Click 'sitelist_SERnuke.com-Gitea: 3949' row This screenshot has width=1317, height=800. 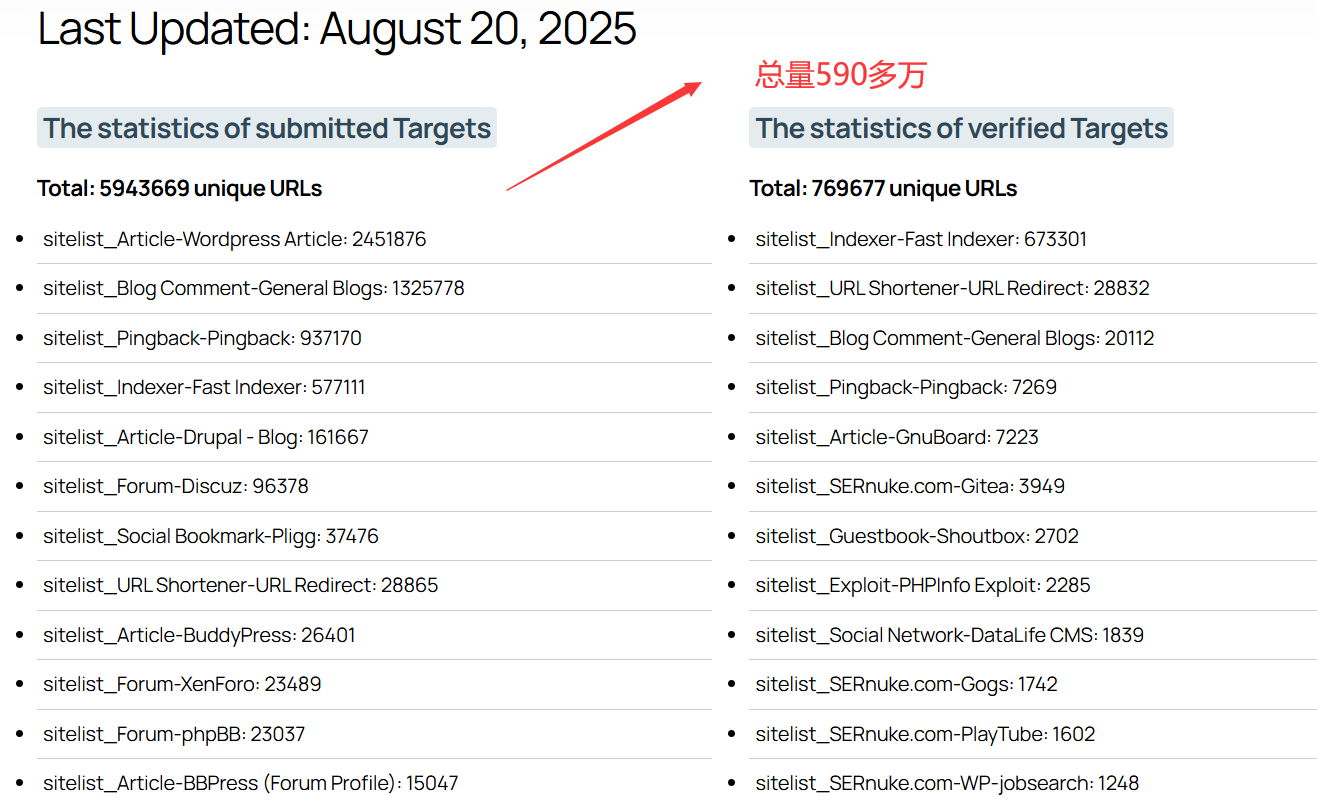pos(1033,486)
